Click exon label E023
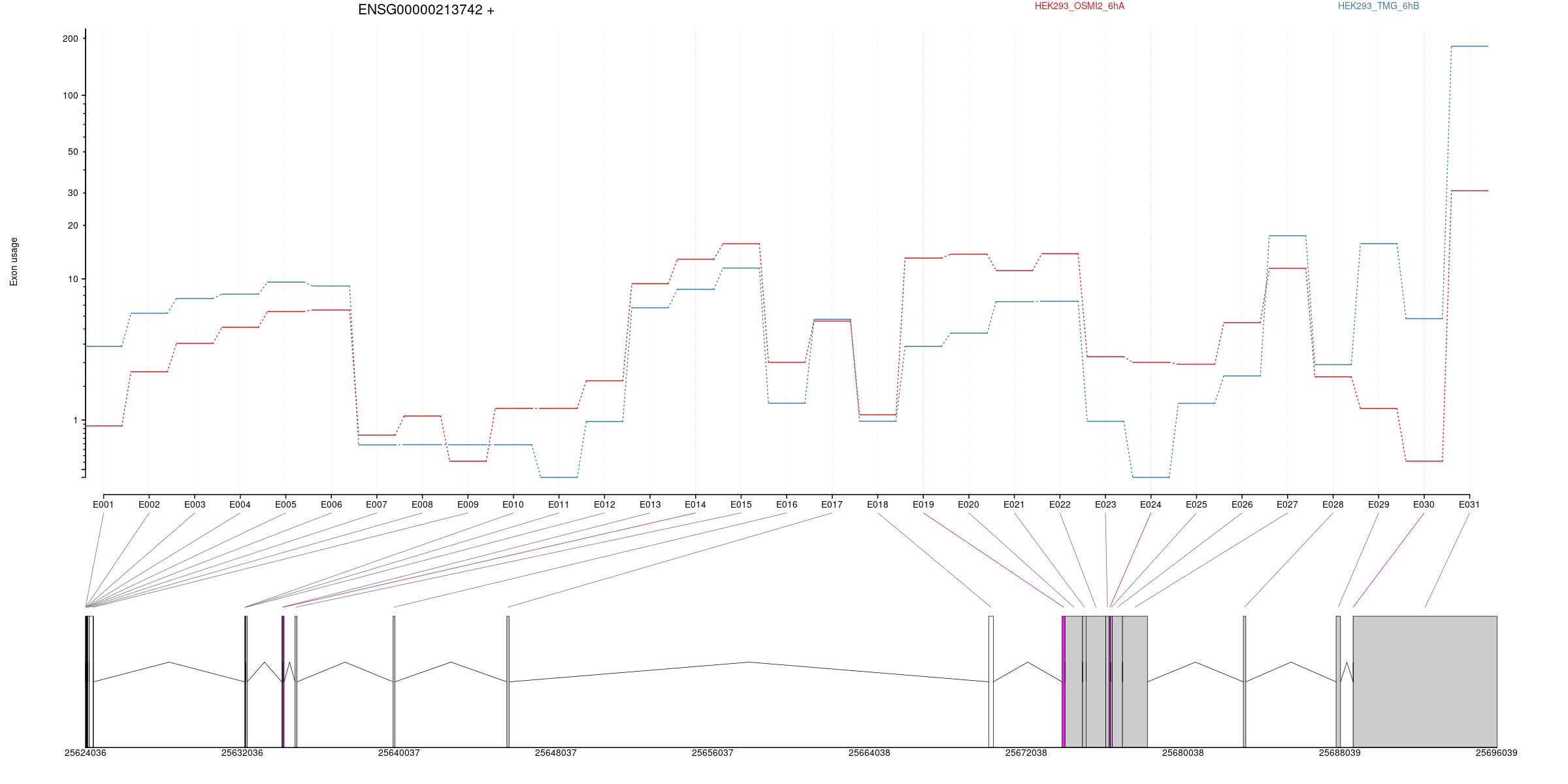 (1105, 504)
